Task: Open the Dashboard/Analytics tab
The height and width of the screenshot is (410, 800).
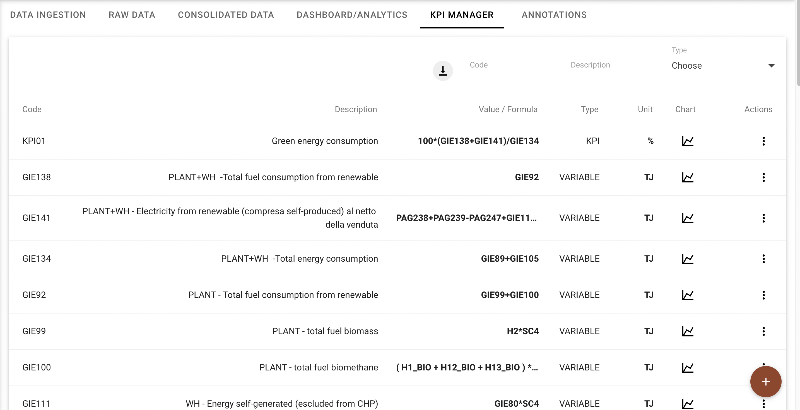Action: pos(351,15)
